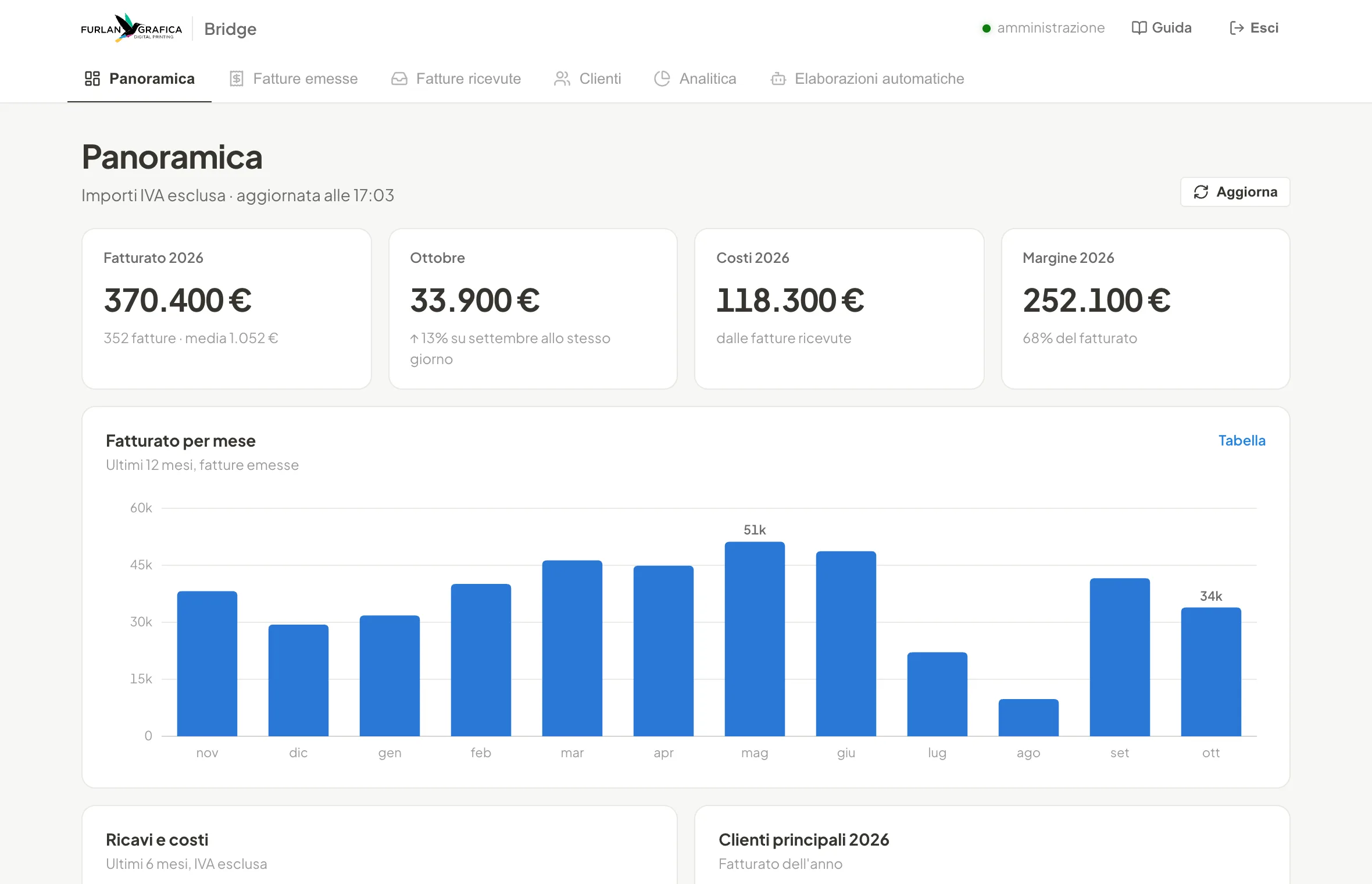Click the Fatturato 2026 value 370.400 €
The height and width of the screenshot is (884, 1372).
pos(178,300)
